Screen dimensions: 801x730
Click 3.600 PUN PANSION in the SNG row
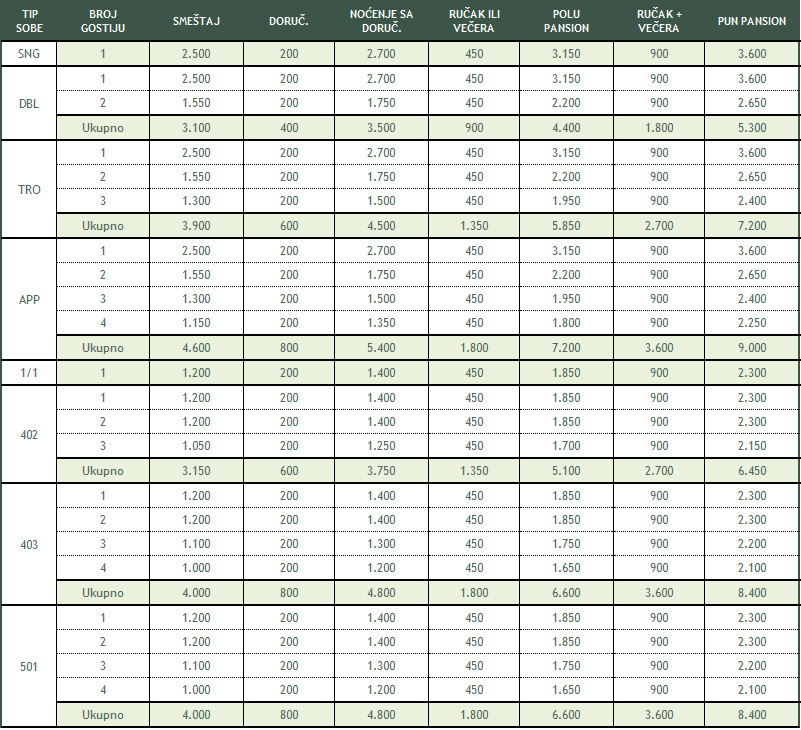(751, 54)
